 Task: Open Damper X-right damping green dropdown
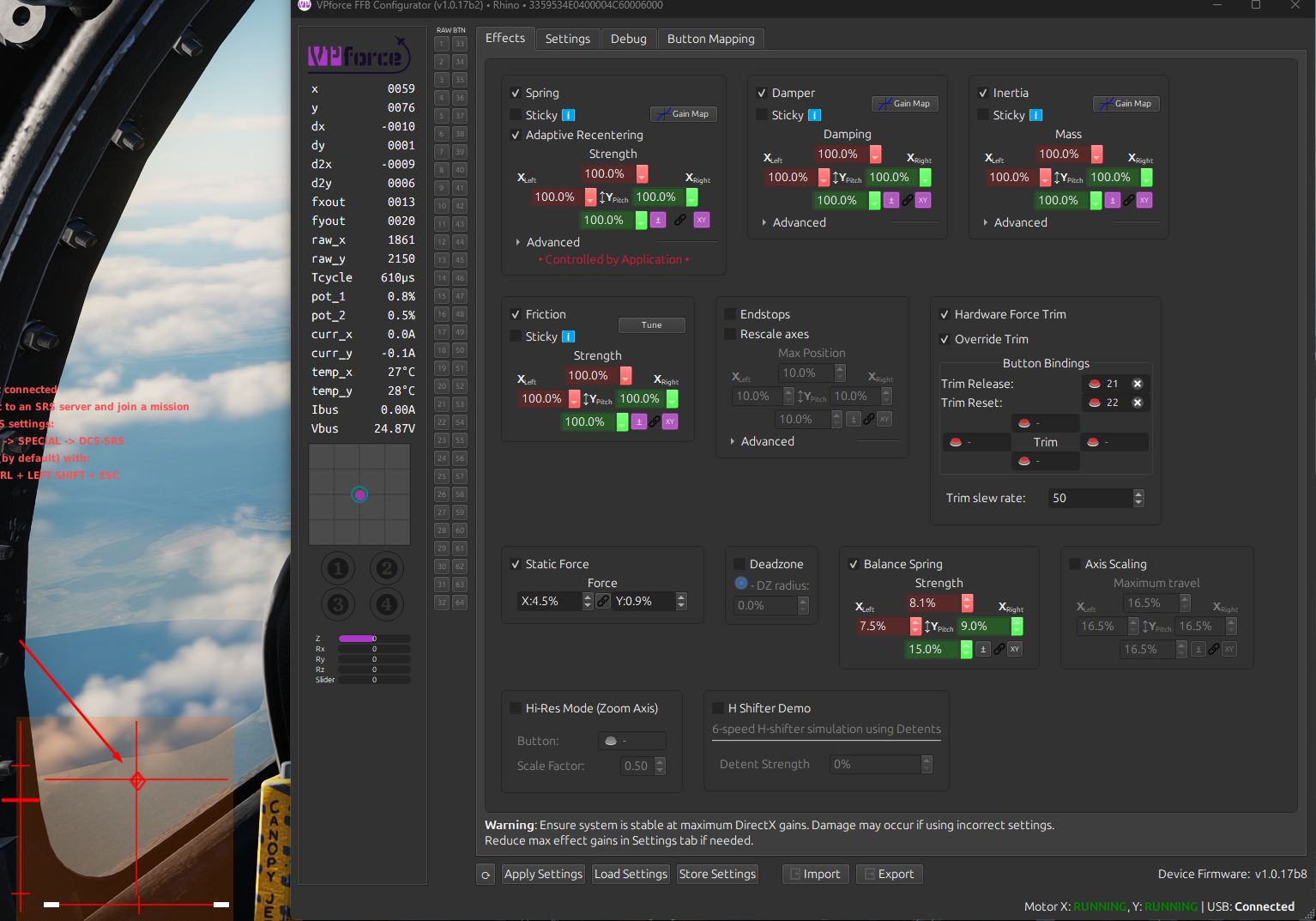click(926, 177)
